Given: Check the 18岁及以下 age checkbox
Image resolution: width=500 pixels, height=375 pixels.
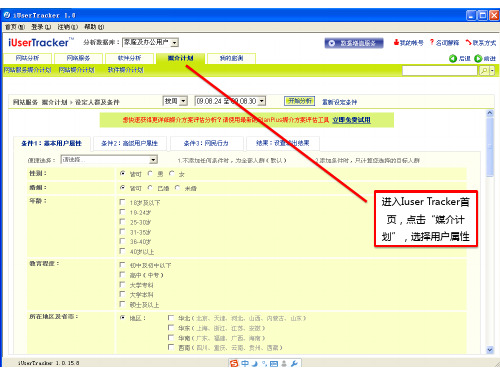Looking at the screenshot, I should click(x=122, y=202).
